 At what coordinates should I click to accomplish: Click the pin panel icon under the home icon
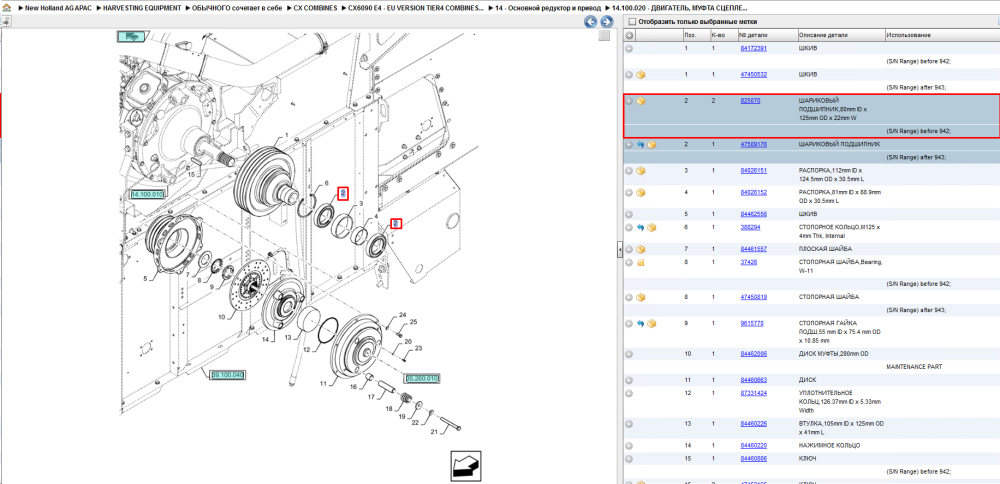pyautogui.click(x=6, y=21)
